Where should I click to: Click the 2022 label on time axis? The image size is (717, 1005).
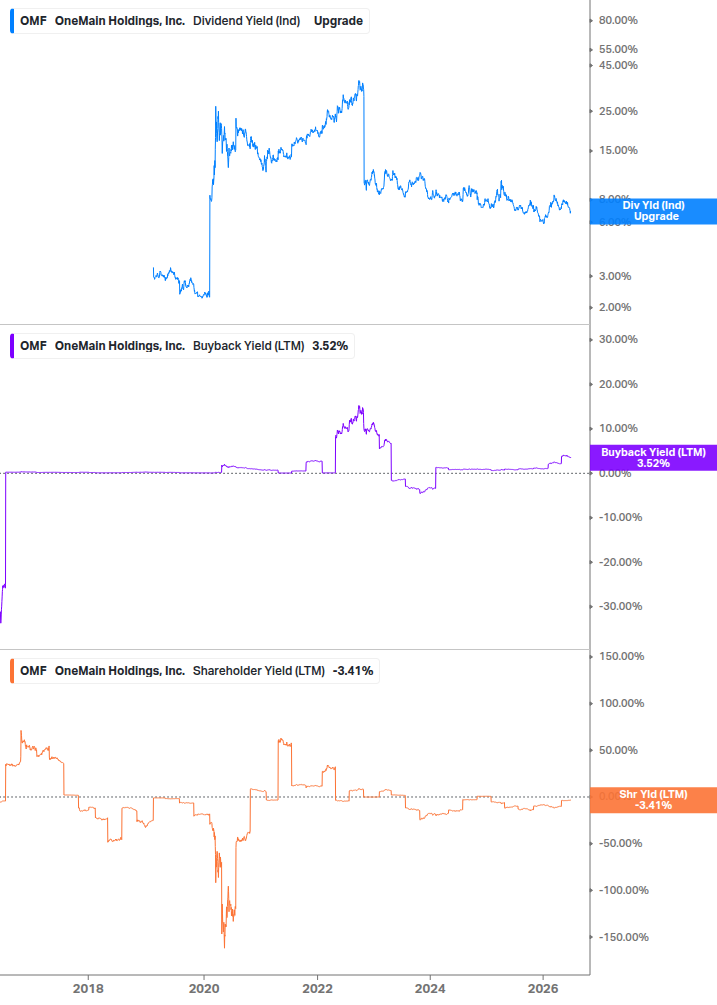point(317,988)
